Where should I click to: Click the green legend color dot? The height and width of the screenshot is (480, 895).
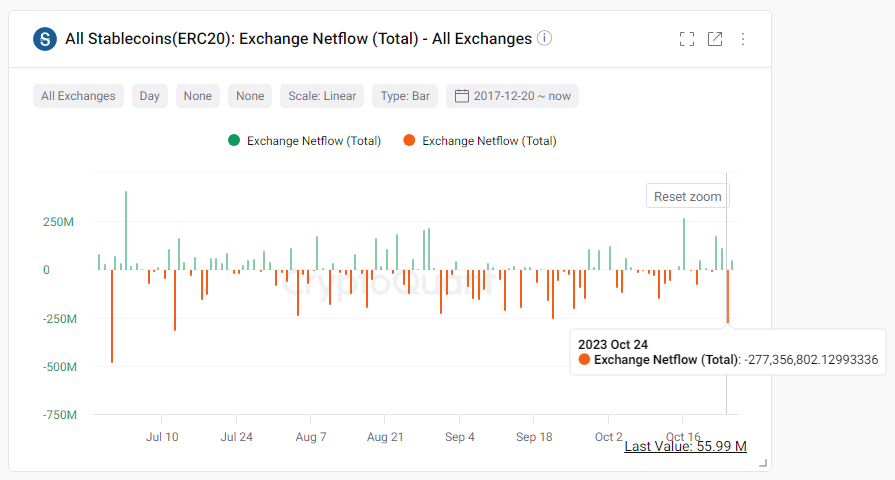[x=233, y=140]
